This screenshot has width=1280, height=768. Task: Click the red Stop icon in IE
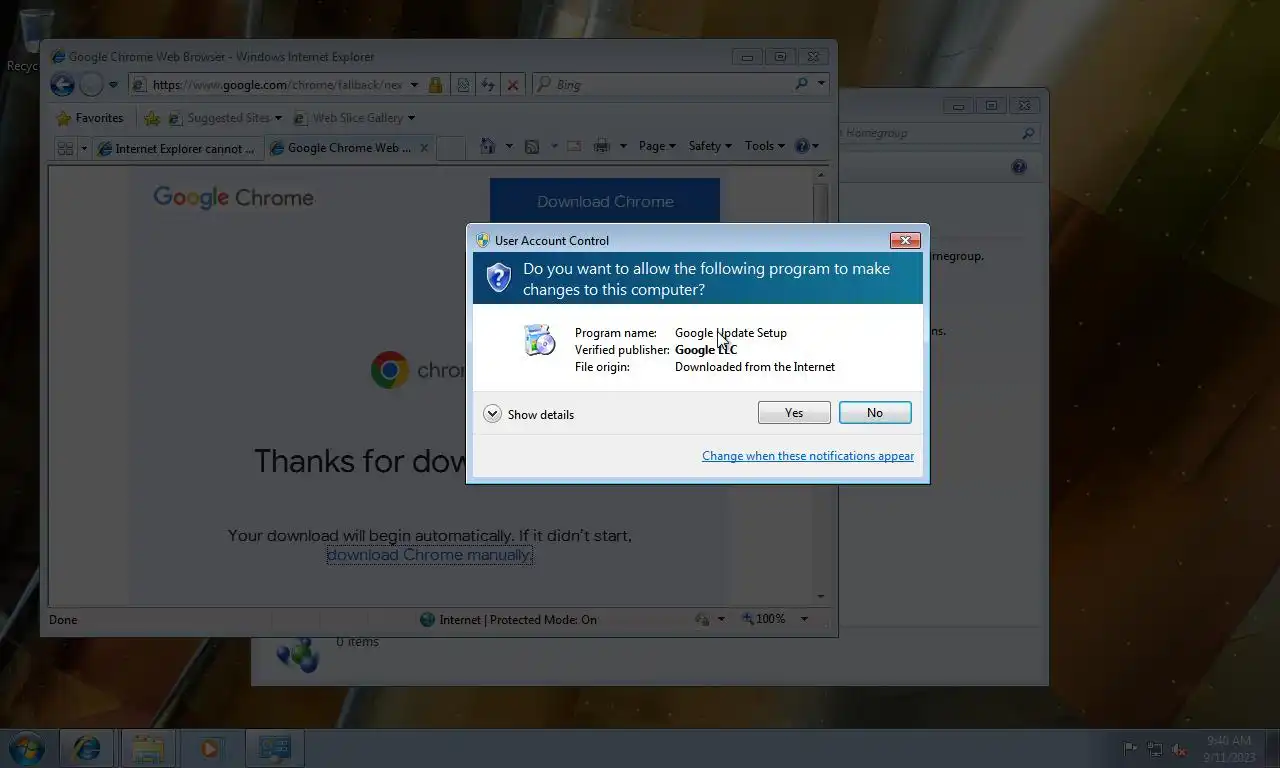click(513, 85)
